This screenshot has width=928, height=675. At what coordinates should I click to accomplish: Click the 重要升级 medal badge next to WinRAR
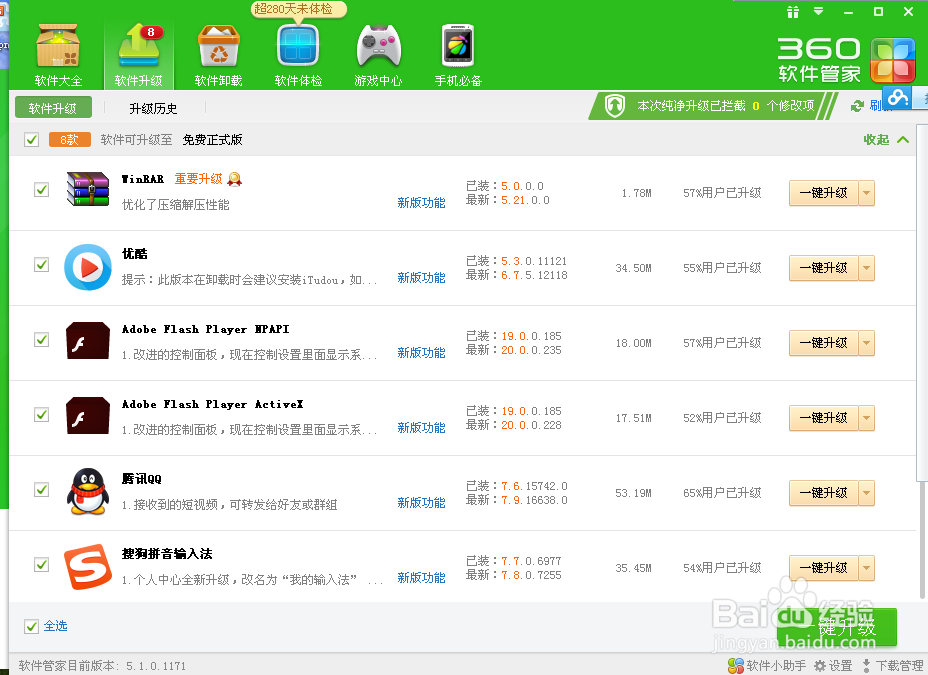(235, 179)
